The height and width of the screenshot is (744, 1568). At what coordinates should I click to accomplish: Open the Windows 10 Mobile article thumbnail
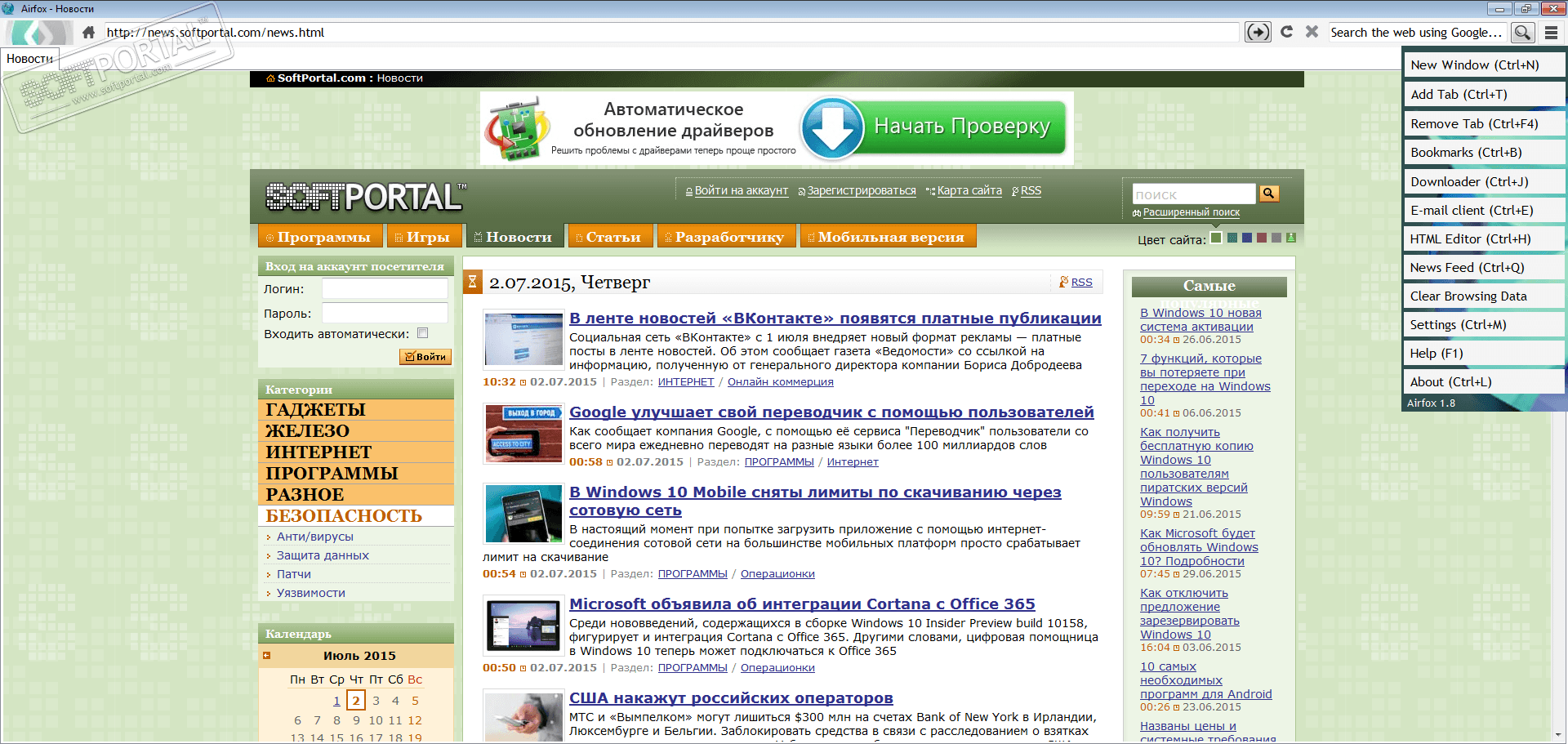click(x=523, y=514)
